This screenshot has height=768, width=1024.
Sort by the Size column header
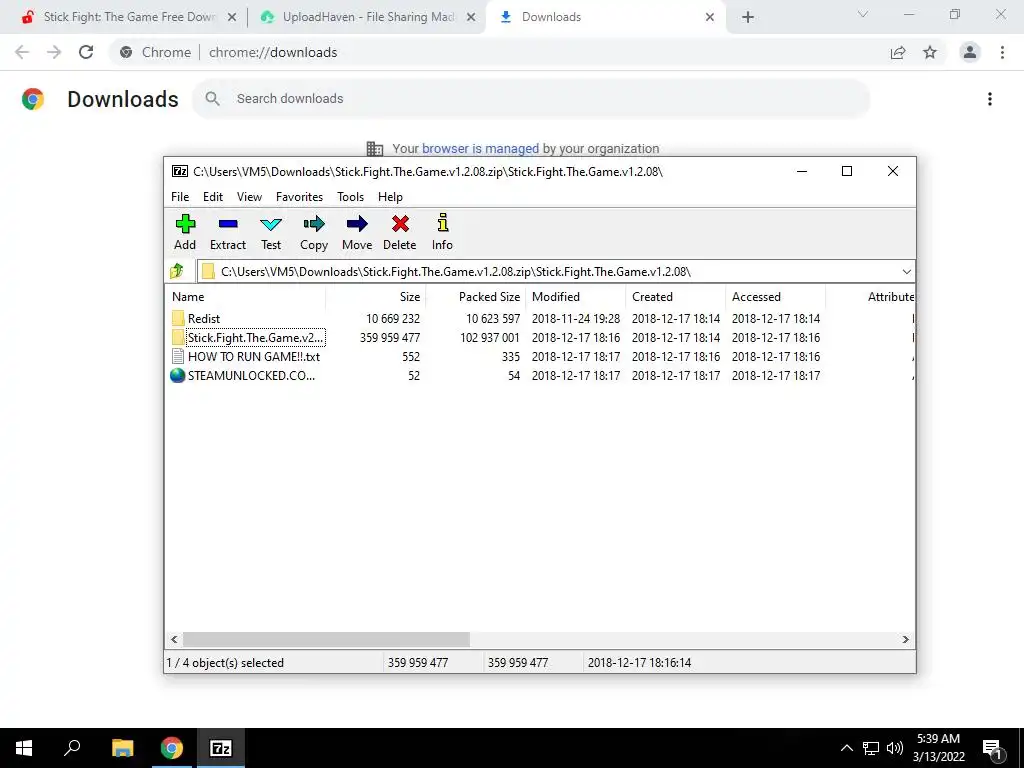click(376, 296)
